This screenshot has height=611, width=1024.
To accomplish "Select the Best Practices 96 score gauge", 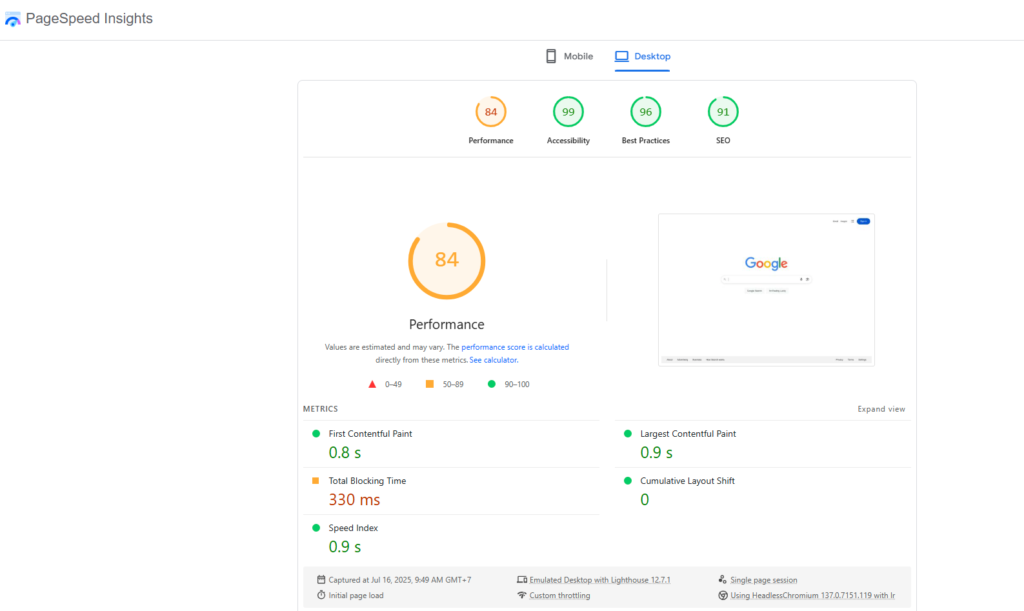I will pyautogui.click(x=645, y=112).
